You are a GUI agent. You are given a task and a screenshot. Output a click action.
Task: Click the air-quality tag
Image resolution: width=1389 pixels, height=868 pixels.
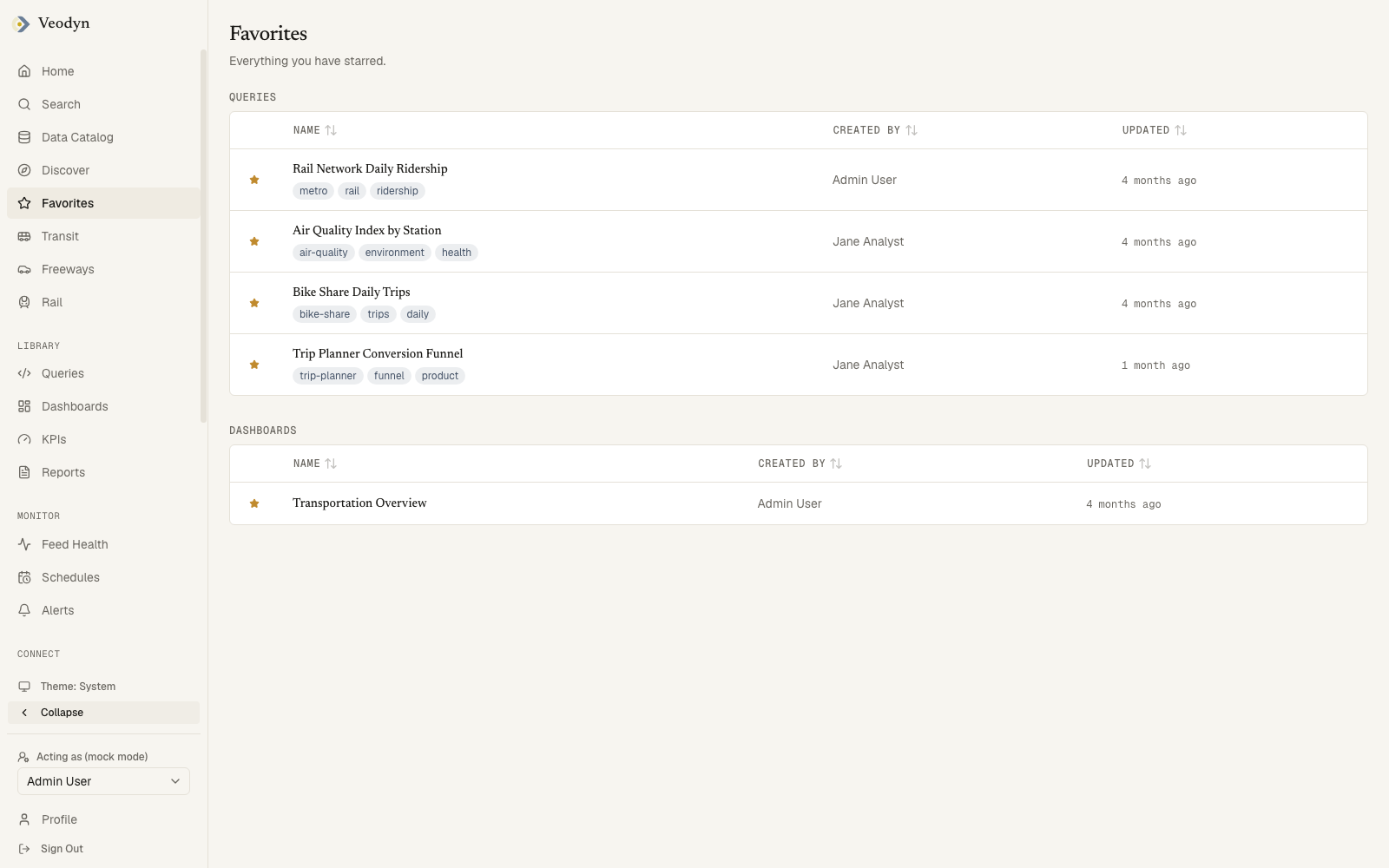[x=323, y=253]
